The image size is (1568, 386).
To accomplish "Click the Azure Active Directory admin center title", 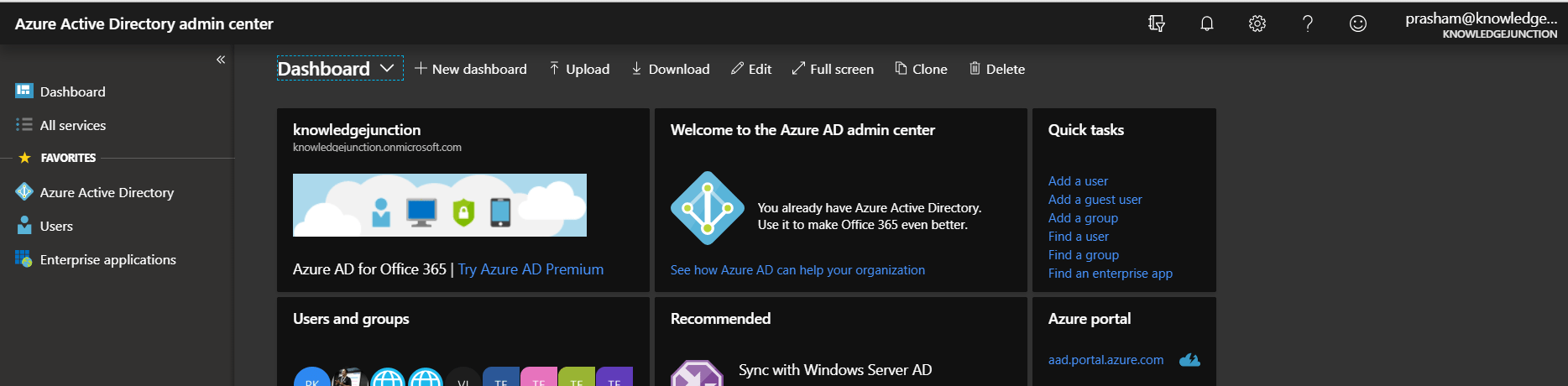I will pyautogui.click(x=144, y=24).
